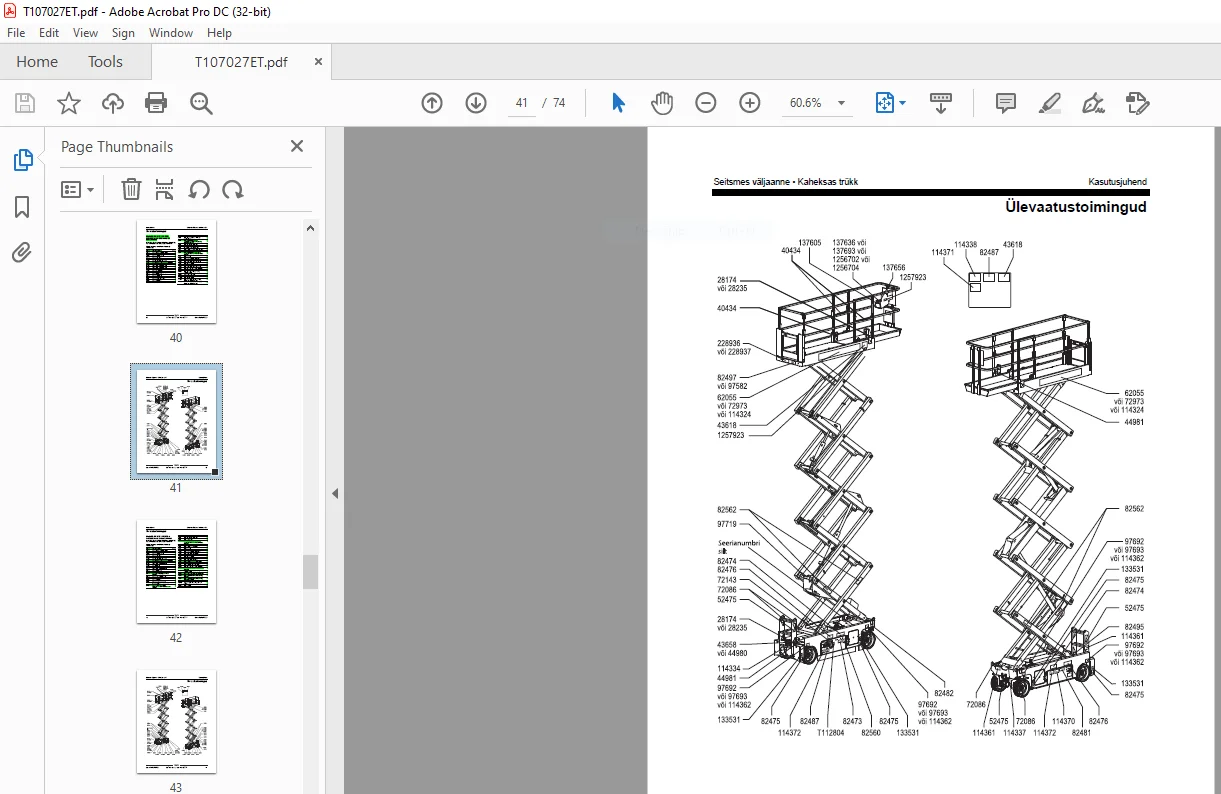Screen dimensions: 1221x794
Task: Toggle the Page Thumbnails panel icon
Action: click(x=22, y=160)
